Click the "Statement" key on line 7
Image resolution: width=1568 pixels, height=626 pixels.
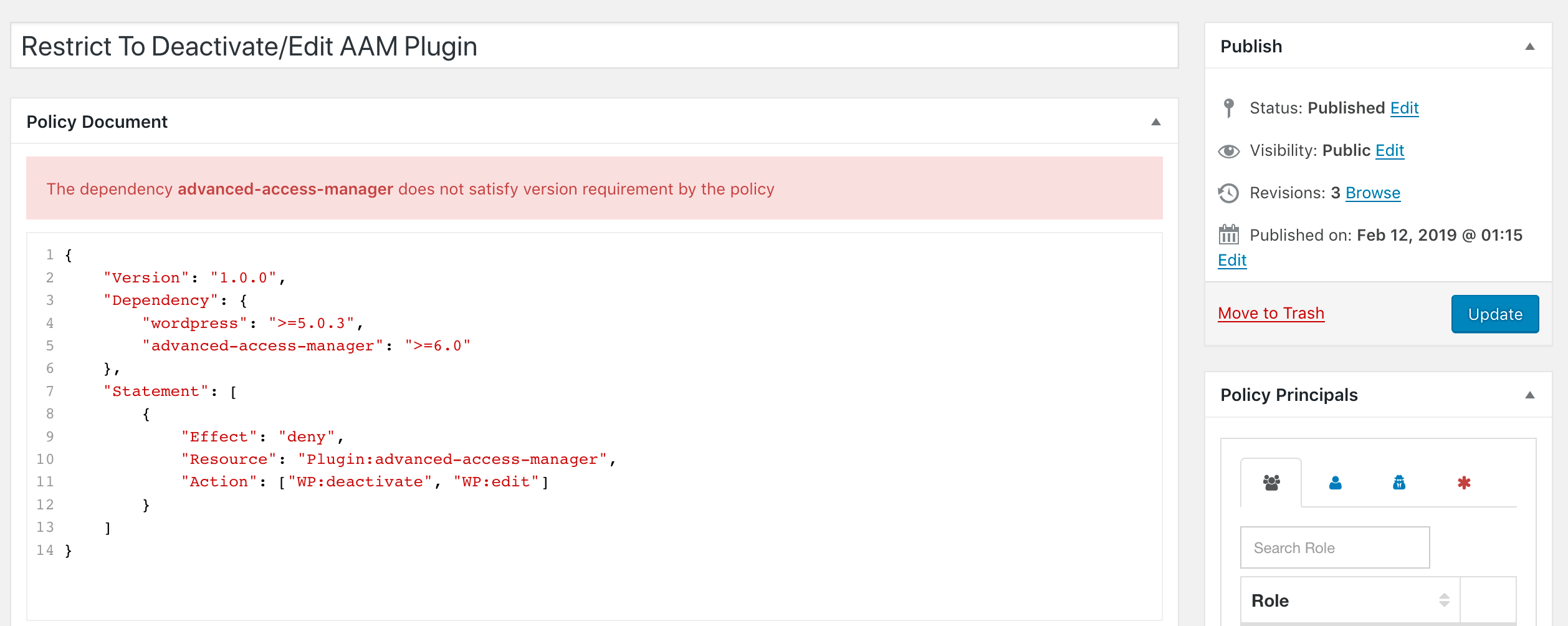pos(156,392)
